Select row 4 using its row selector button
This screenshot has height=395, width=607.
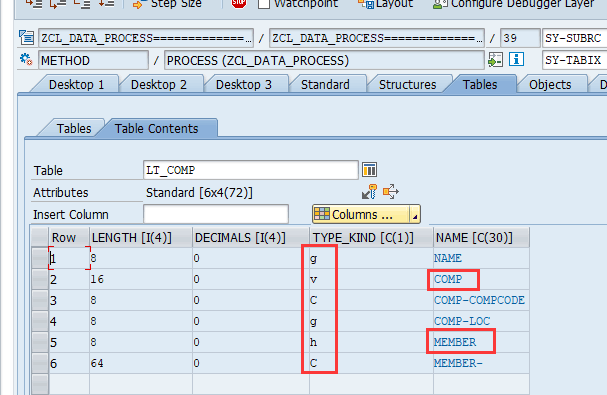pos(39,321)
